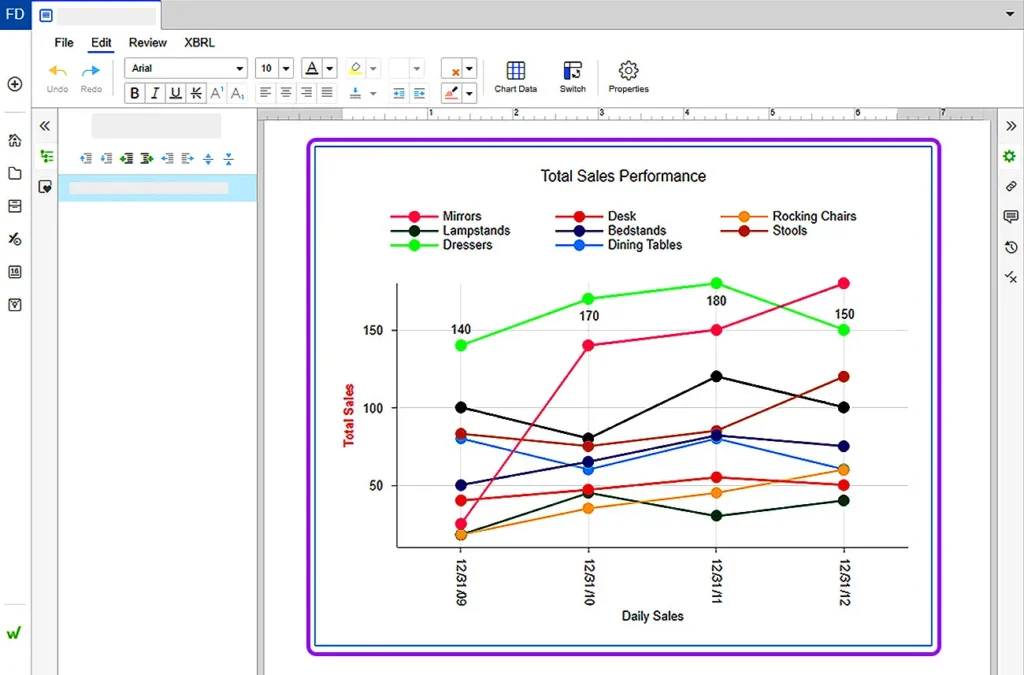Show the outline tree view panel

point(46,156)
